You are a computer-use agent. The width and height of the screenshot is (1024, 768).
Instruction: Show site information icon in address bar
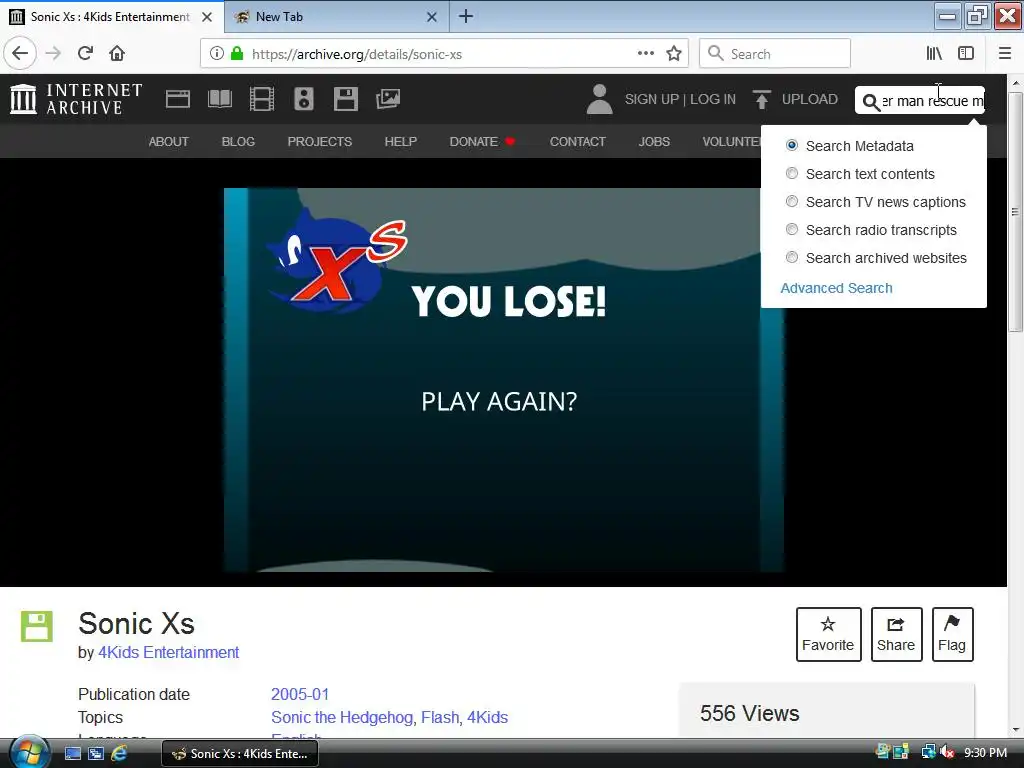(x=217, y=54)
